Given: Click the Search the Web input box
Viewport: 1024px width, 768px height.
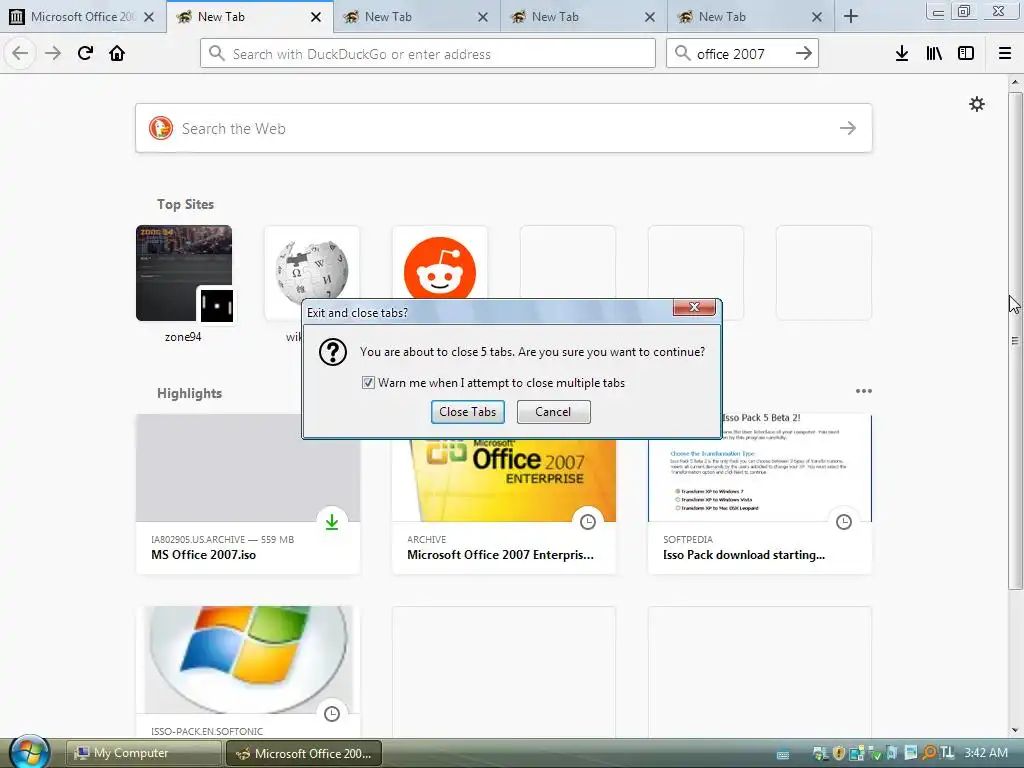Looking at the screenshot, I should point(504,128).
